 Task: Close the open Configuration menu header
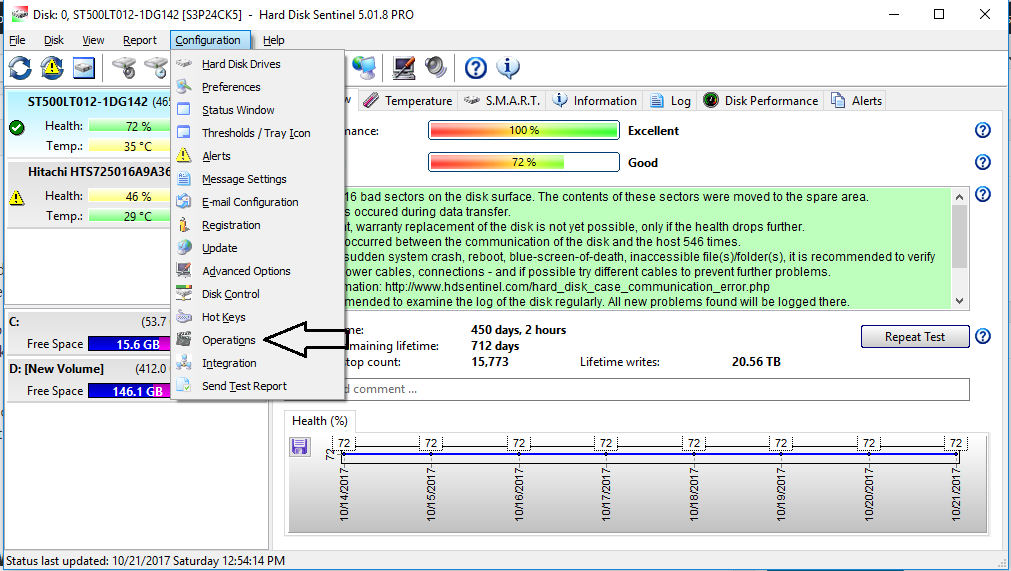tap(210, 40)
